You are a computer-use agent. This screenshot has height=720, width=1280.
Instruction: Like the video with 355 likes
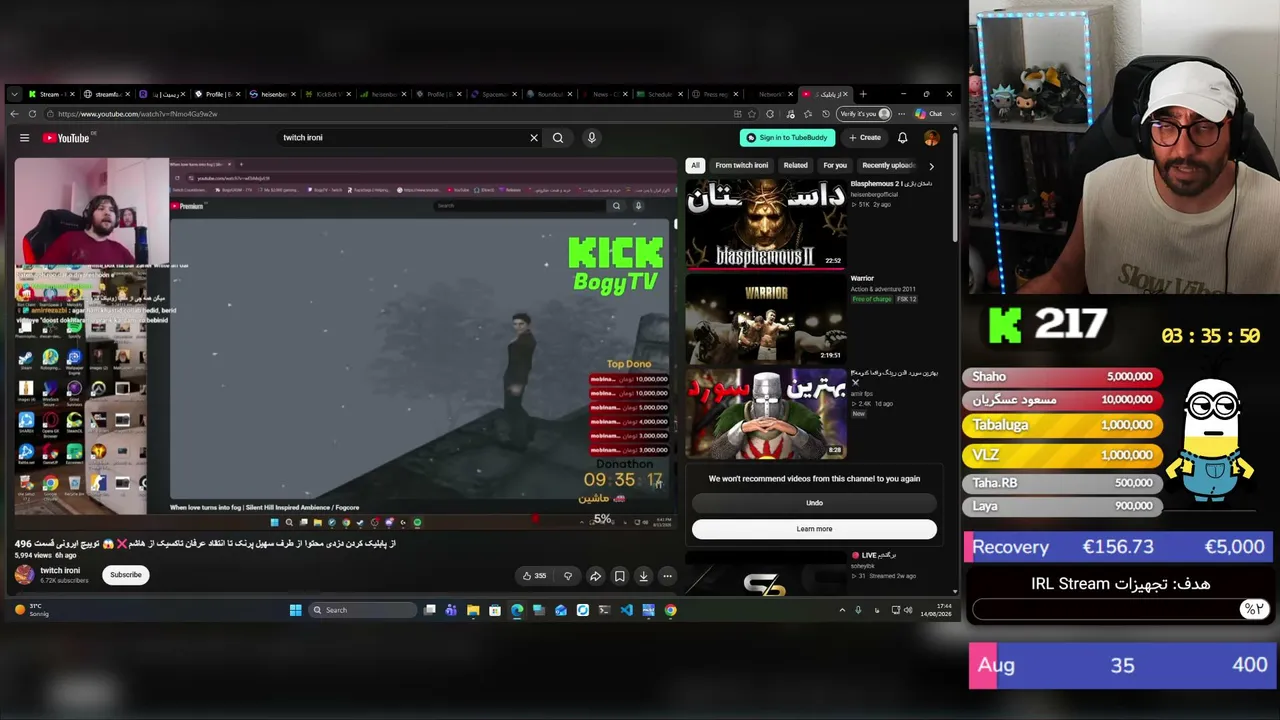tap(534, 576)
